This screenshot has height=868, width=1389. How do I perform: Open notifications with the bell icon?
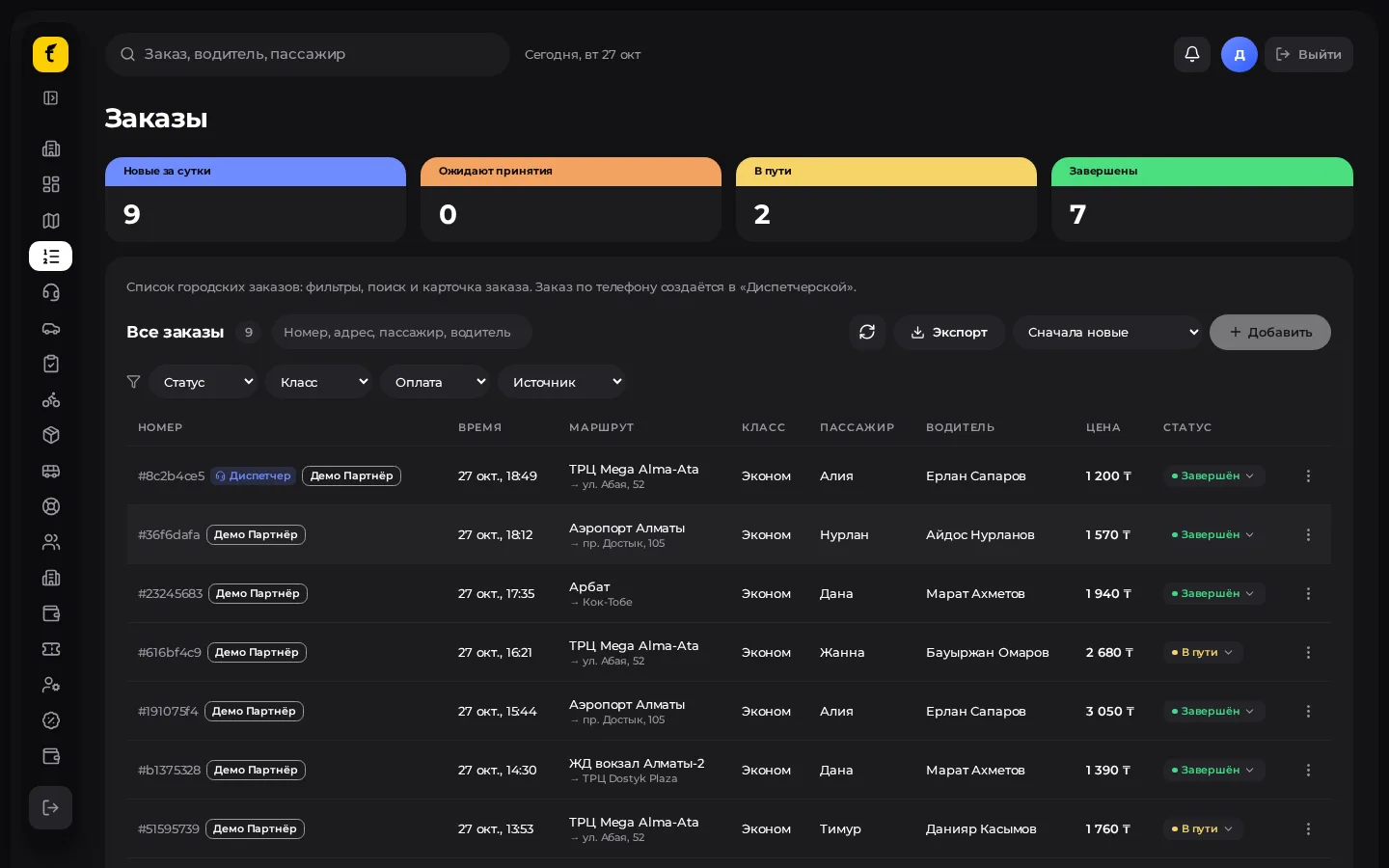click(1192, 54)
